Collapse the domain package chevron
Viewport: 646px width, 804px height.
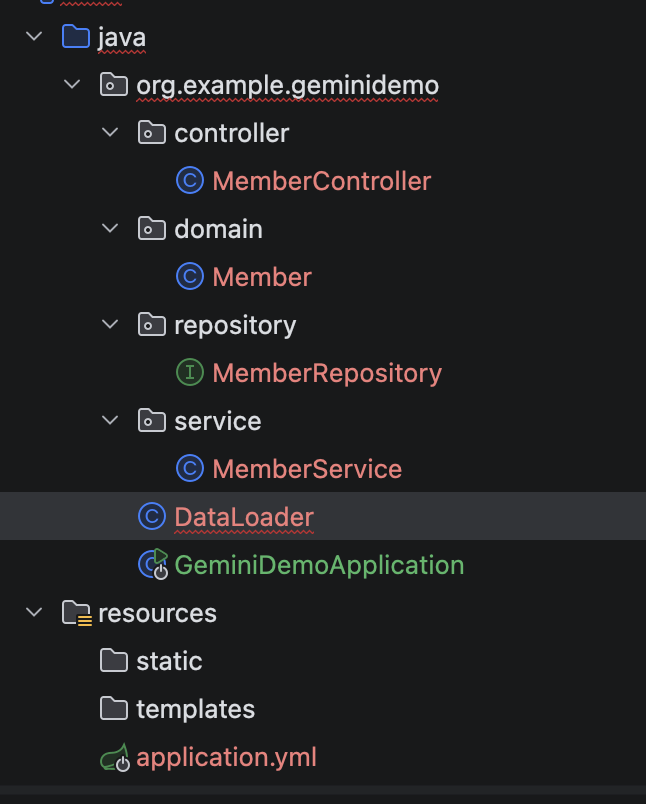click(x=110, y=229)
